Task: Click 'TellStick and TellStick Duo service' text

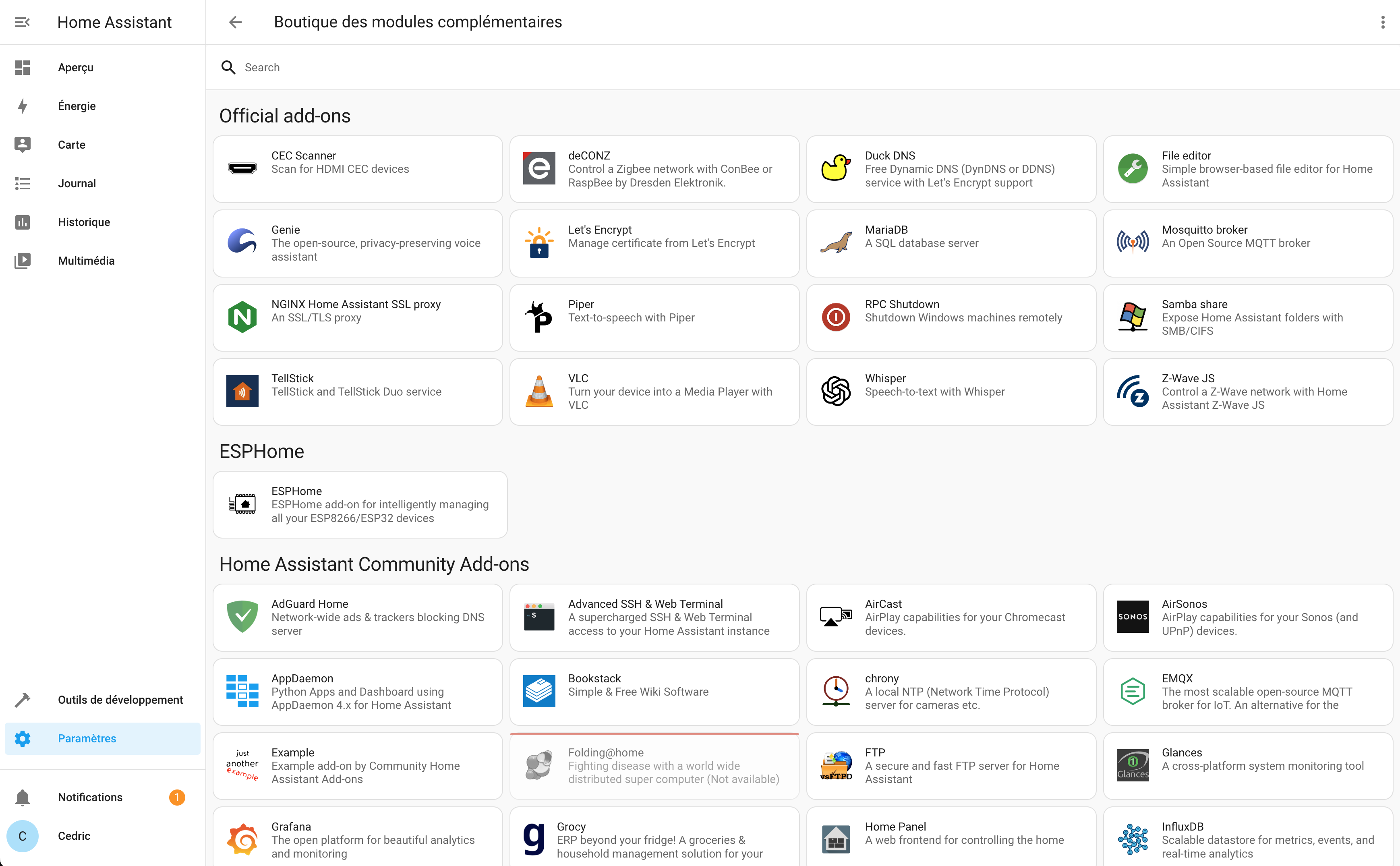Action: tap(356, 392)
